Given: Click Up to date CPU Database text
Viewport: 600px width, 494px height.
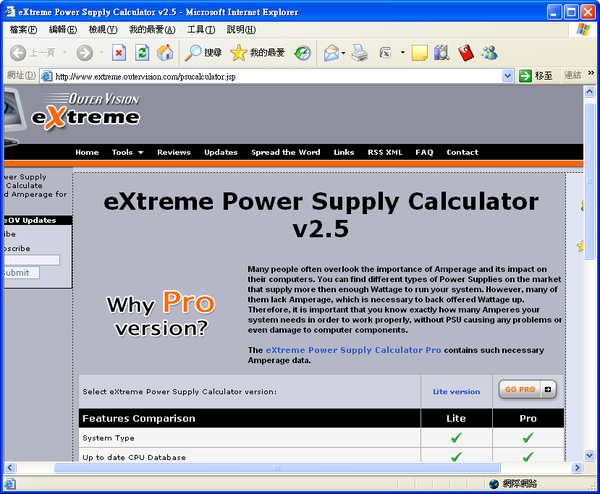Looking at the screenshot, I should [134, 457].
